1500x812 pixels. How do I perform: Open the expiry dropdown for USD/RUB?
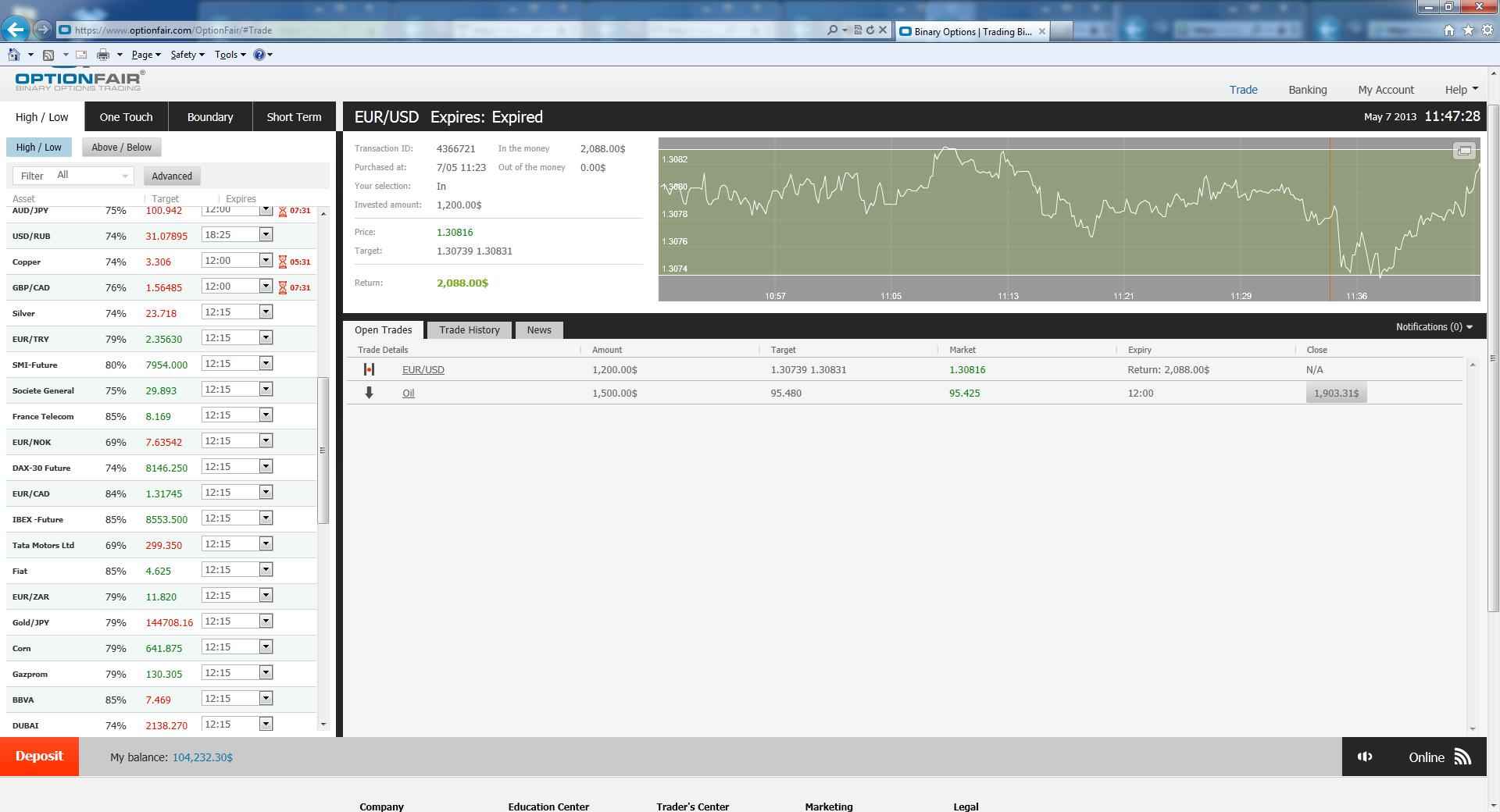point(264,233)
